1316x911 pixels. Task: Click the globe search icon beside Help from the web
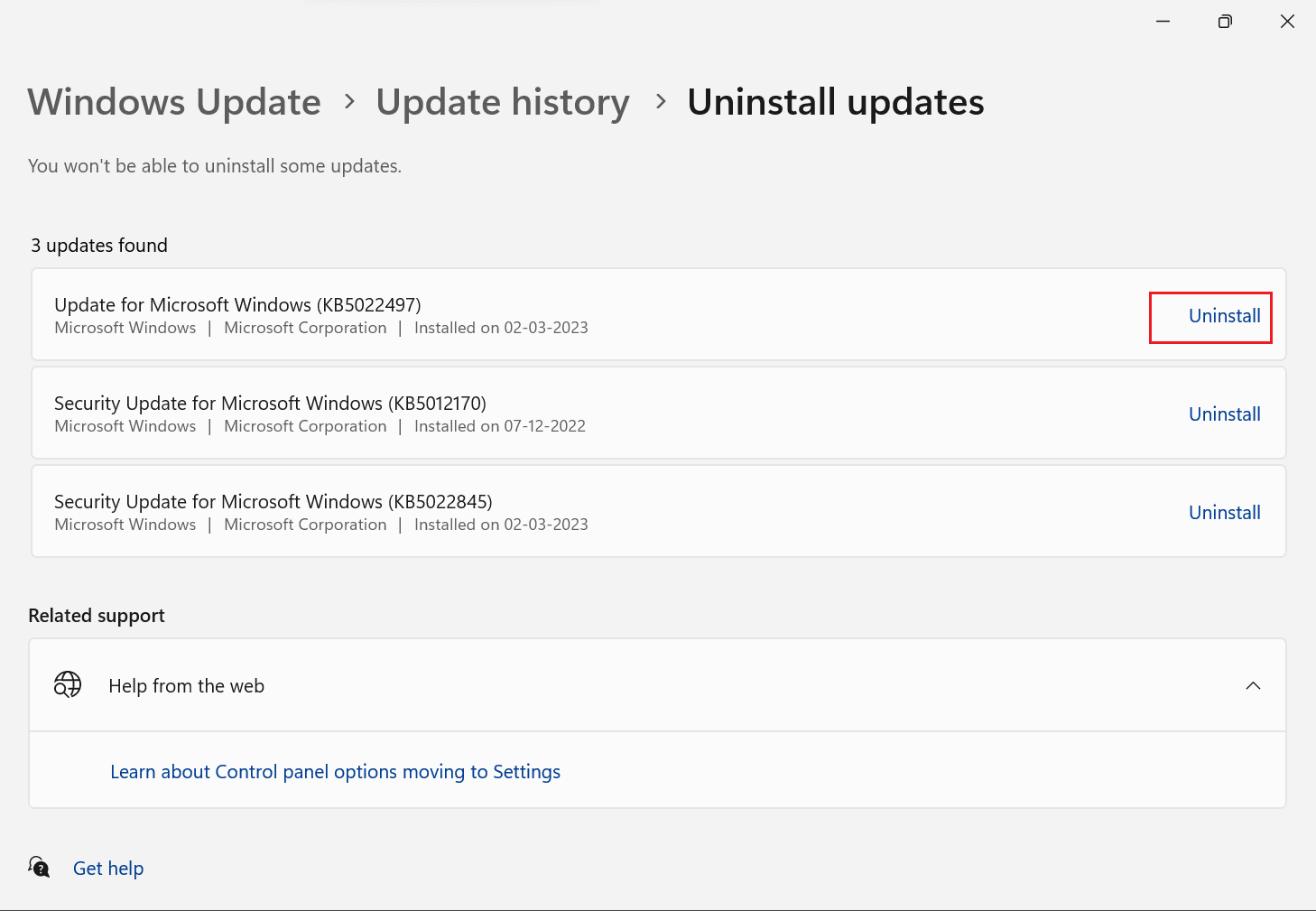[x=68, y=685]
